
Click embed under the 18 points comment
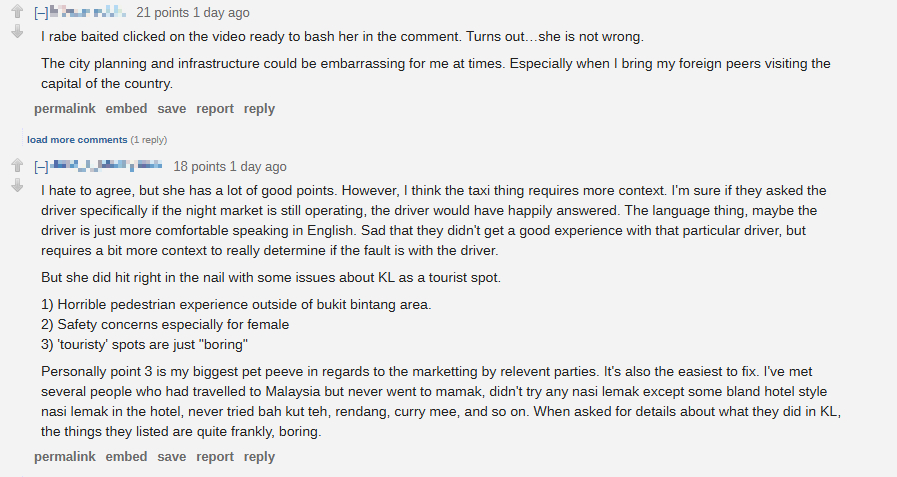click(126, 456)
